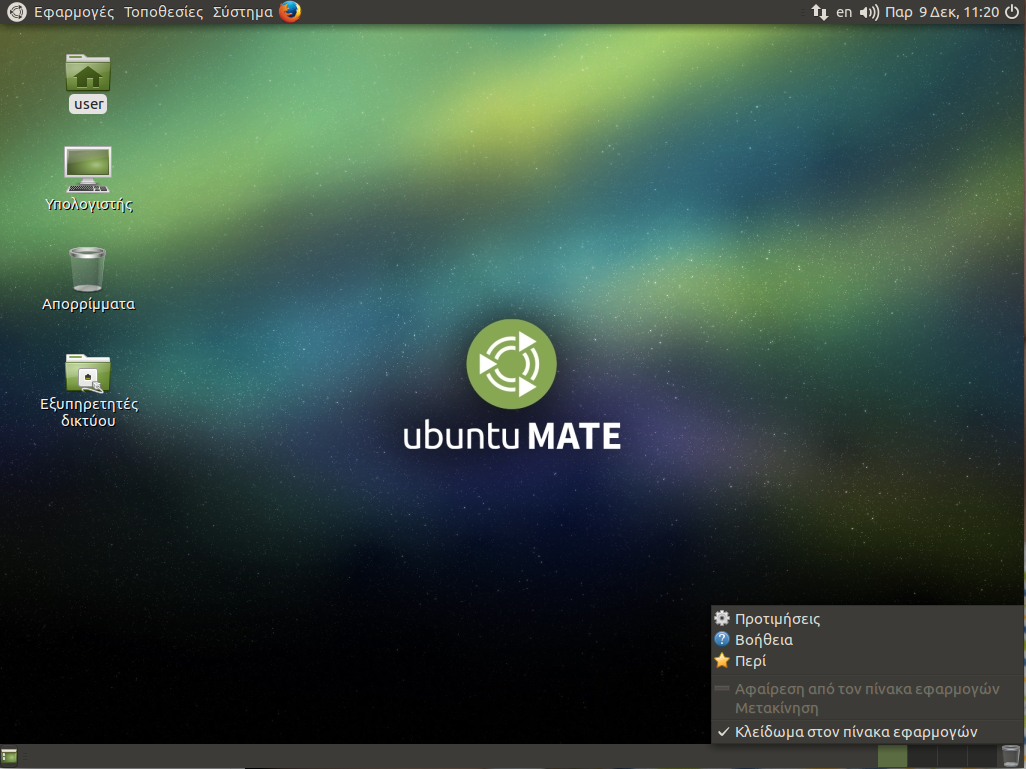Image resolution: width=1026 pixels, height=769 pixels.
Task: Expand the Τοποθεσίες places menu
Action: 163,12
